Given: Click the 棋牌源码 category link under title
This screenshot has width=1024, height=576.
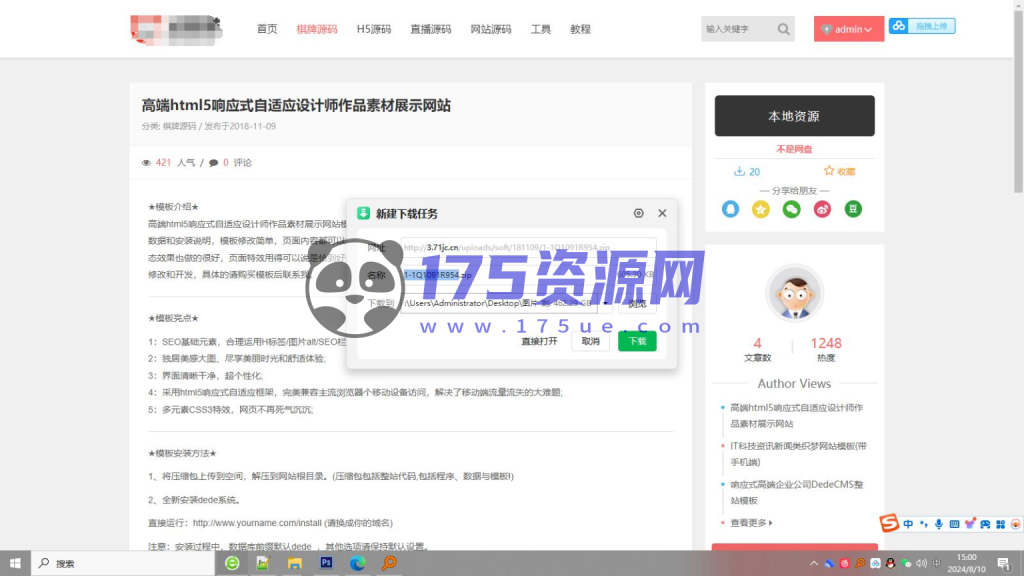Looking at the screenshot, I should (x=179, y=126).
